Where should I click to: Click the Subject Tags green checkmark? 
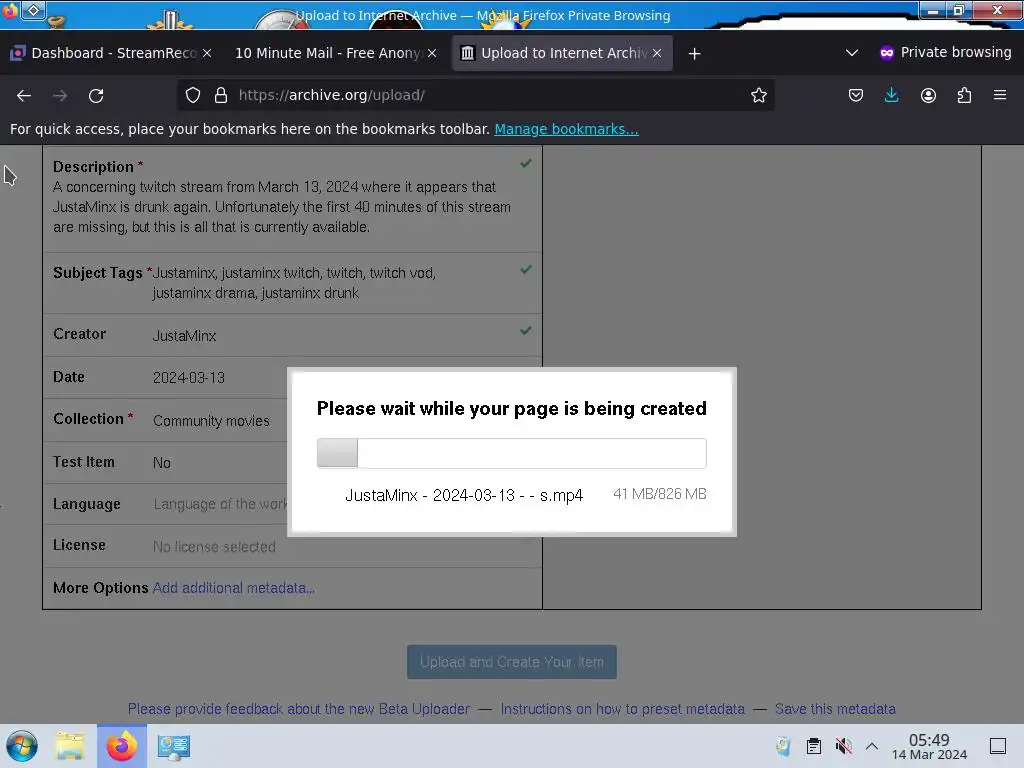(526, 269)
